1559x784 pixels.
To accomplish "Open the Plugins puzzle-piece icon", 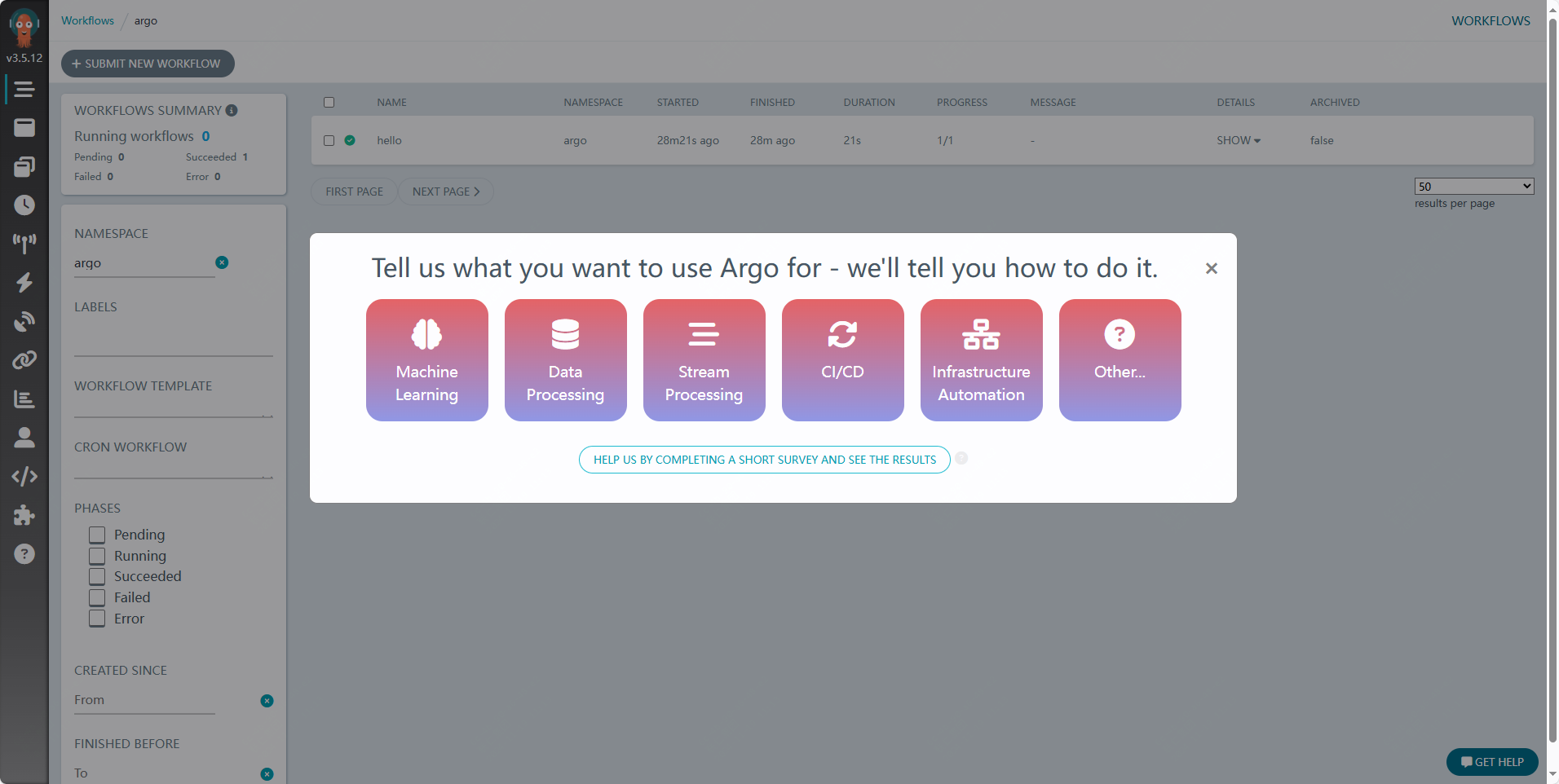I will [x=24, y=514].
